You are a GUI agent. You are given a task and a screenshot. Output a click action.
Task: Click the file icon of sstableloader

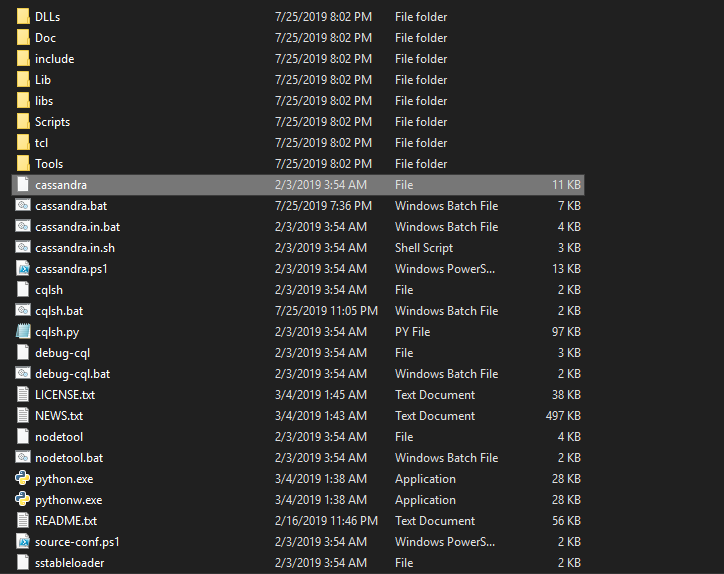pyautogui.click(x=23, y=562)
